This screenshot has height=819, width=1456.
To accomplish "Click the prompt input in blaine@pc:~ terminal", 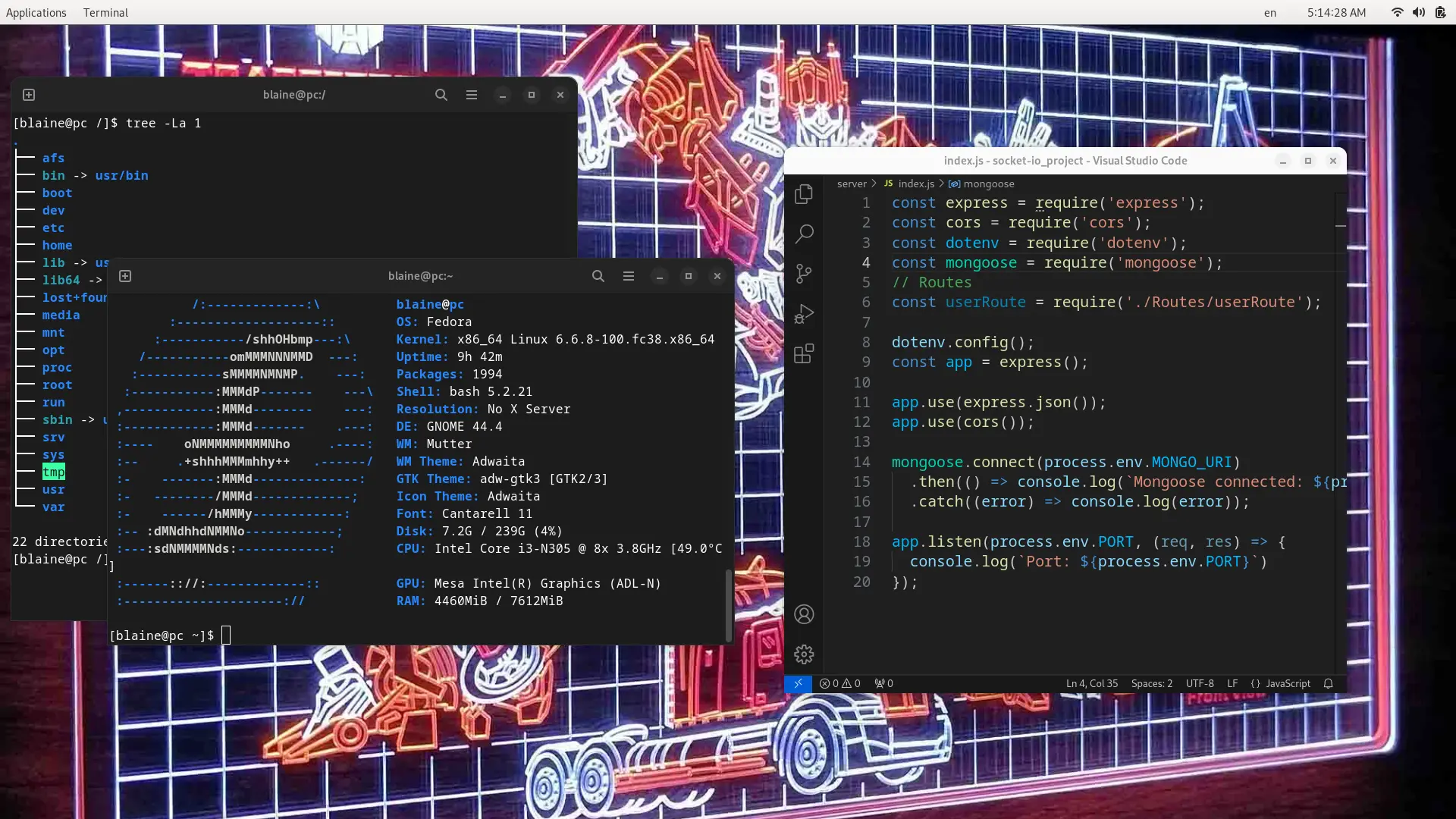I will [225, 635].
